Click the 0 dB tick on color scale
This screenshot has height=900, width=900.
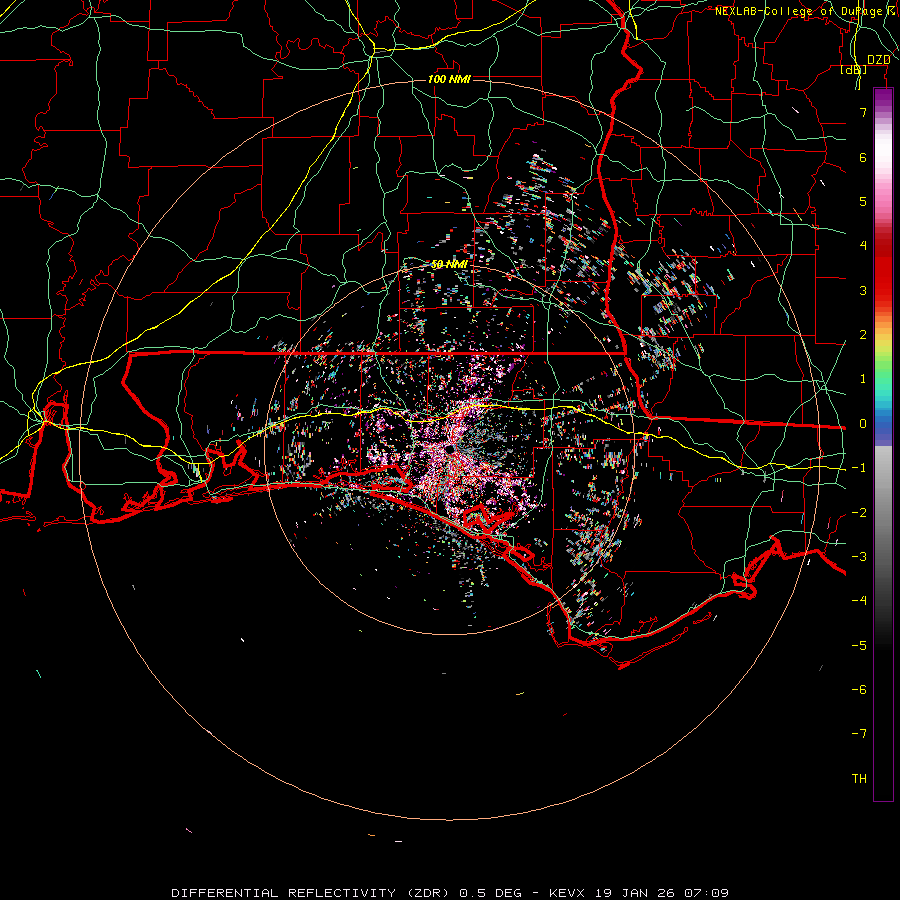[863, 424]
